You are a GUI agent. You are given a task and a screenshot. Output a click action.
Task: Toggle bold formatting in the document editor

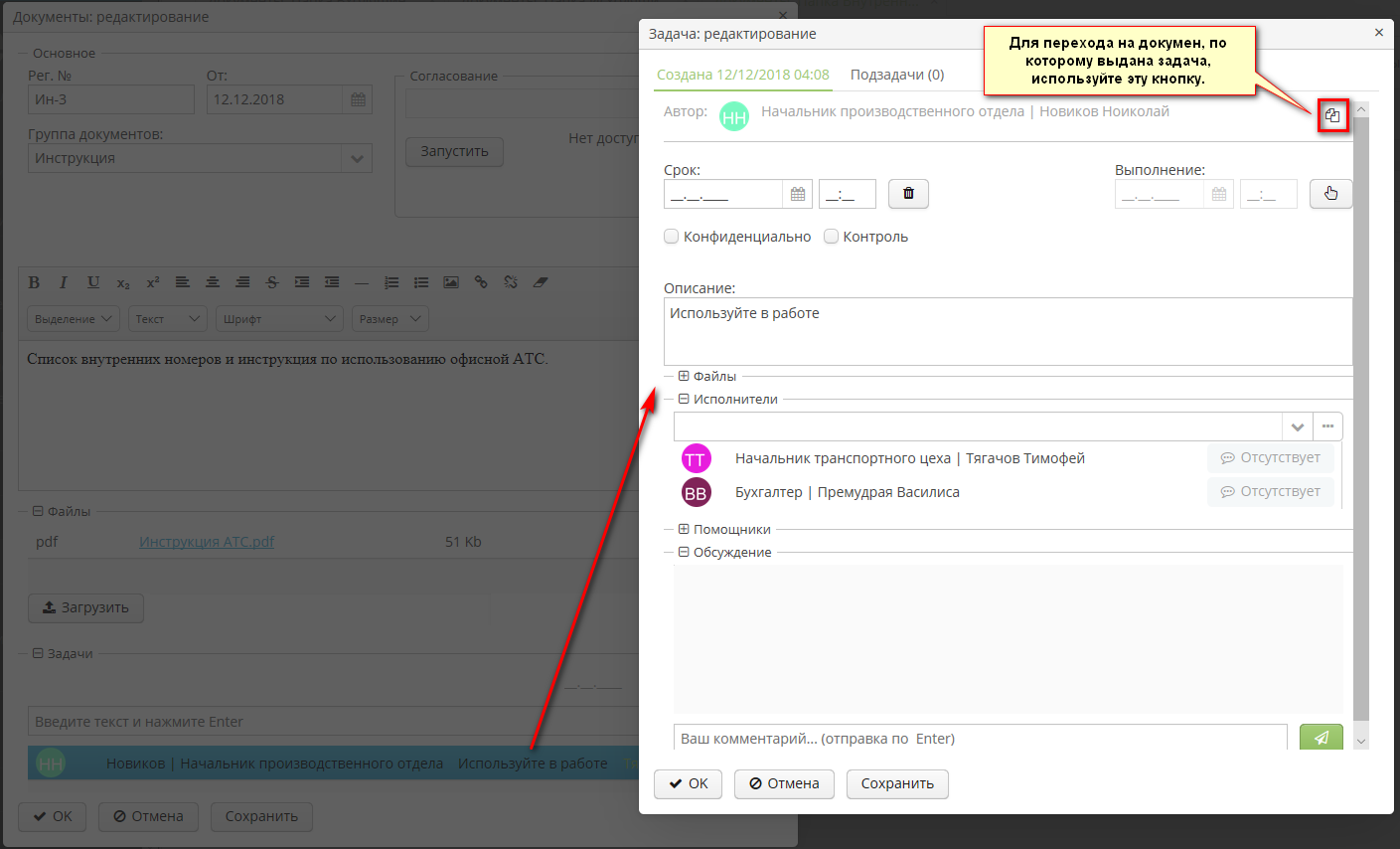(34, 282)
